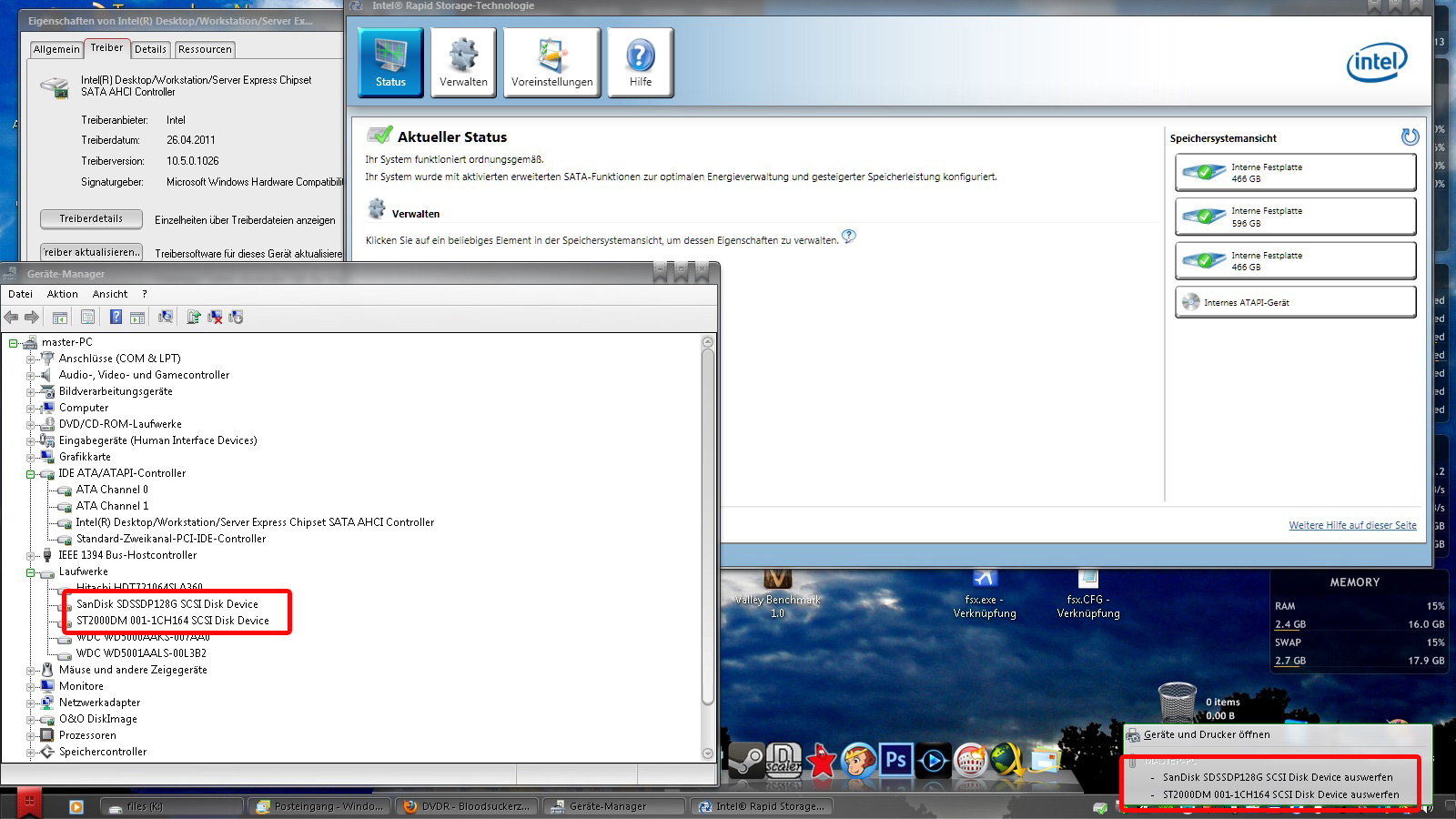Screen dimensions: 1456x819
Task: Select the Internes ATAPI-Gerät entry
Action: click(x=1295, y=302)
